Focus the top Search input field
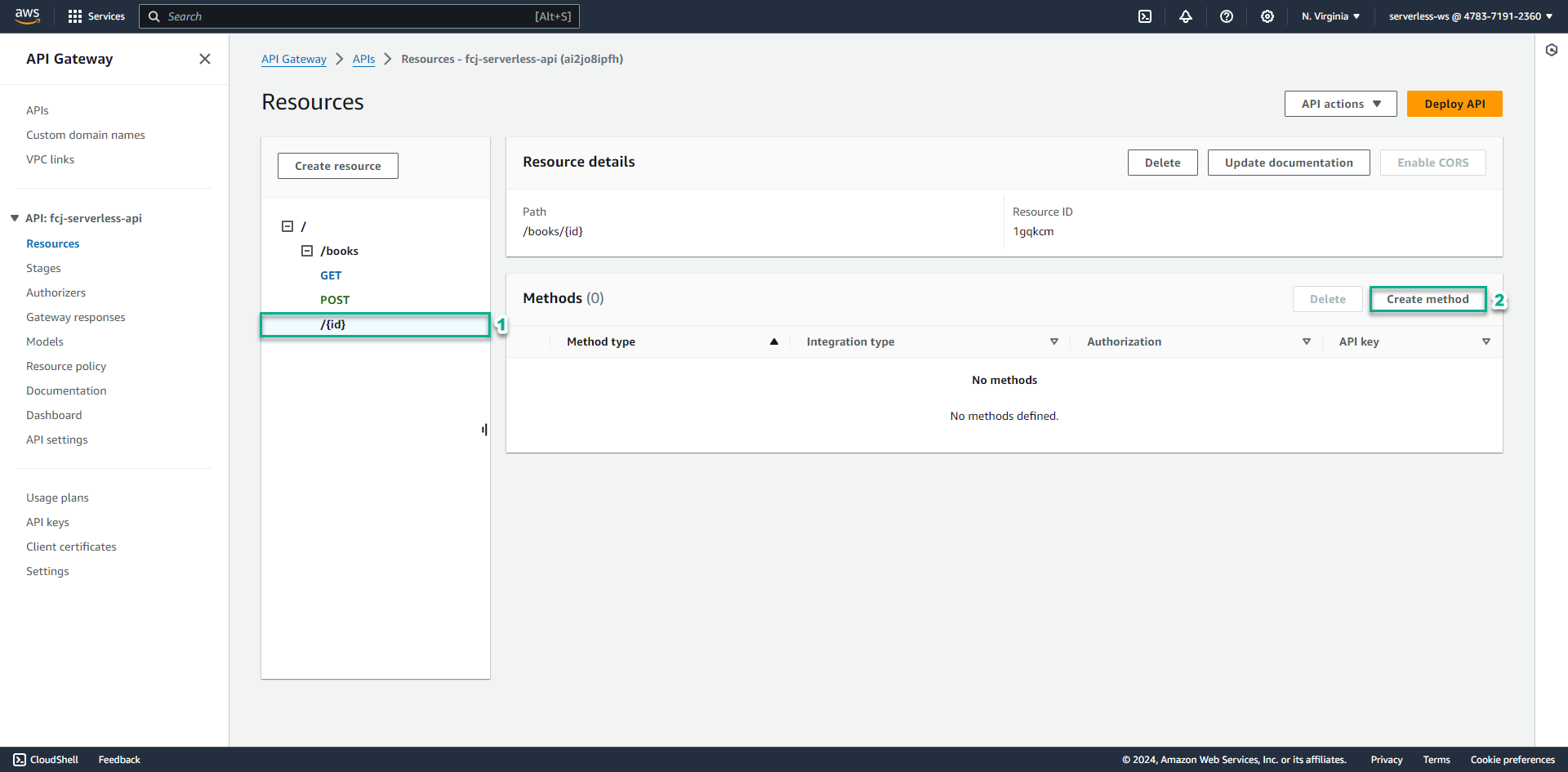The image size is (1568, 772). 359,16
